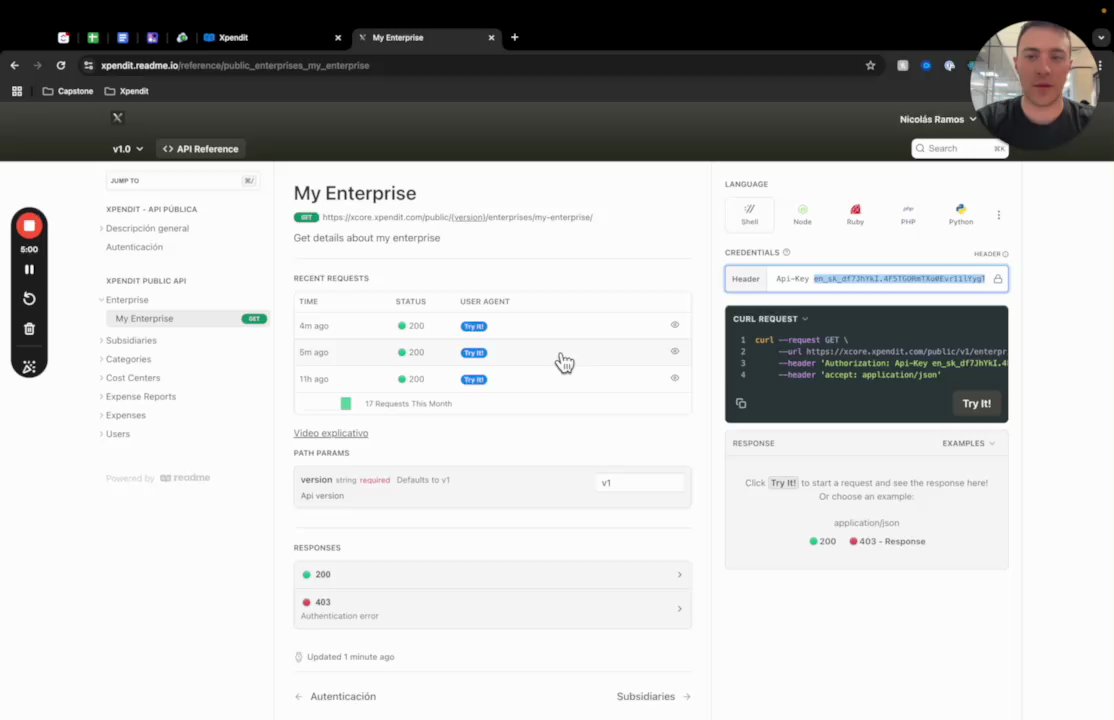The width and height of the screenshot is (1114, 720).
Task: Click the Search box in the header
Action: 959,149
